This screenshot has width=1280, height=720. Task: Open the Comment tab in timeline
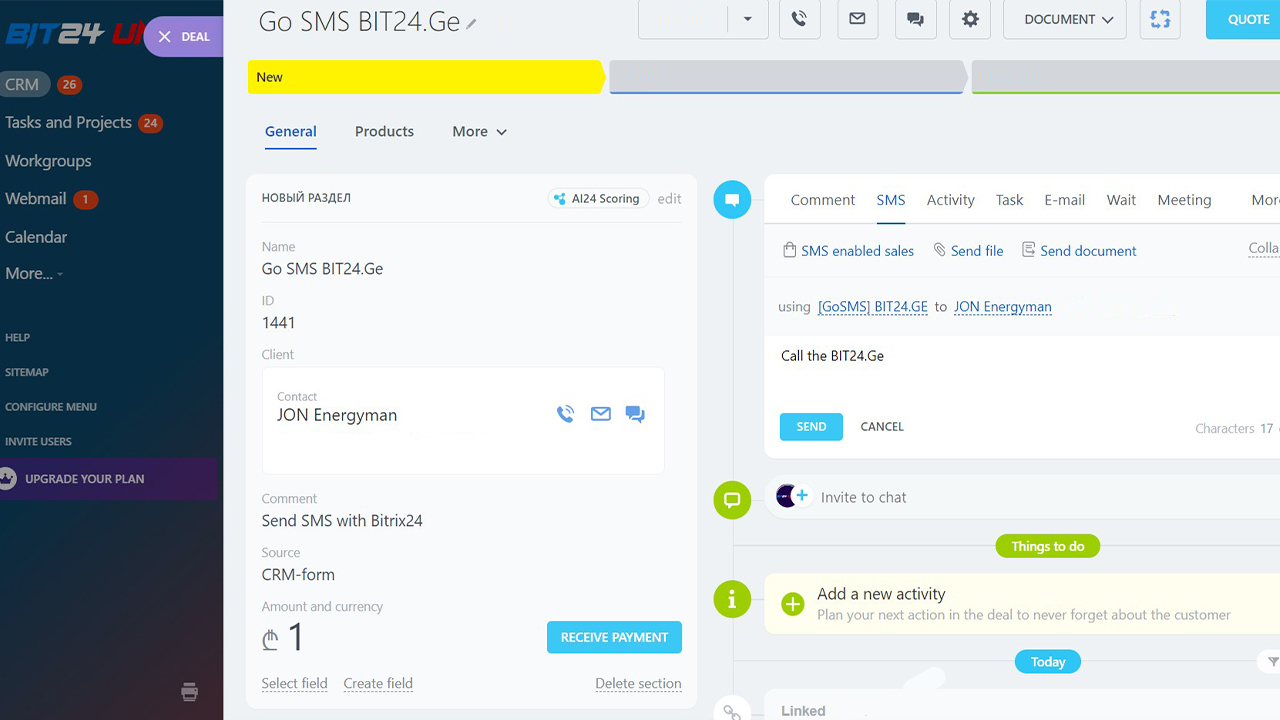pyautogui.click(x=822, y=200)
